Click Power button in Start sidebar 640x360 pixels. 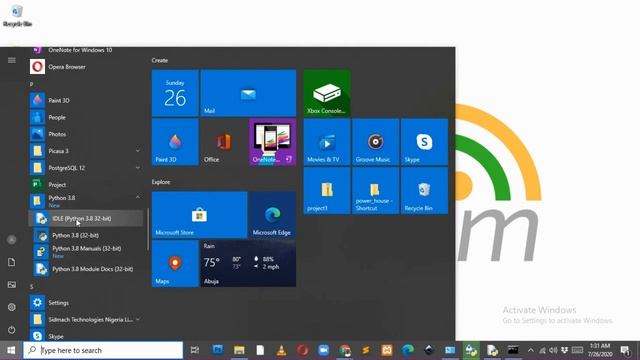tap(11, 329)
